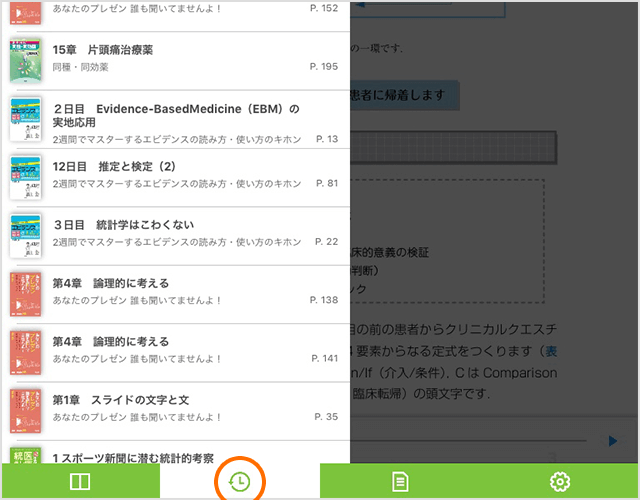Open history entry 12日目 推定と検定（2）
The width and height of the screenshot is (640, 500).
click(x=176, y=178)
